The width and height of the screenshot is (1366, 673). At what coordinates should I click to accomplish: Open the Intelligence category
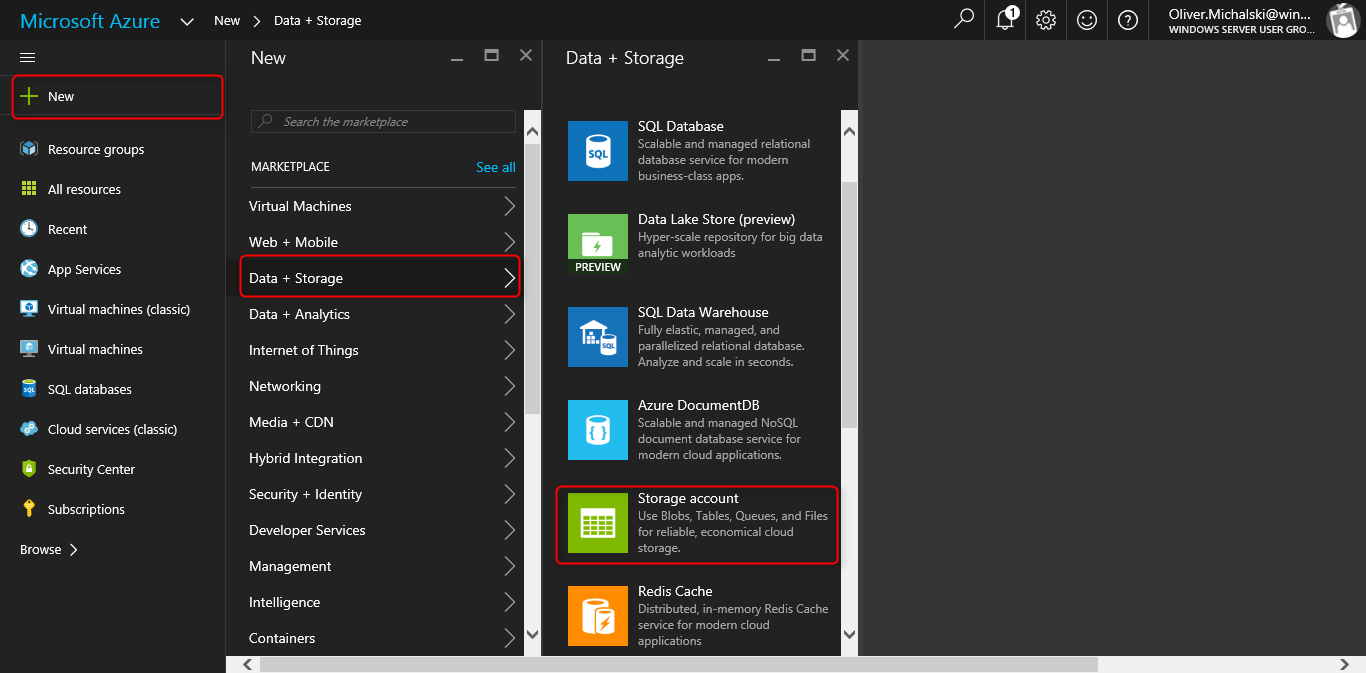(x=381, y=602)
